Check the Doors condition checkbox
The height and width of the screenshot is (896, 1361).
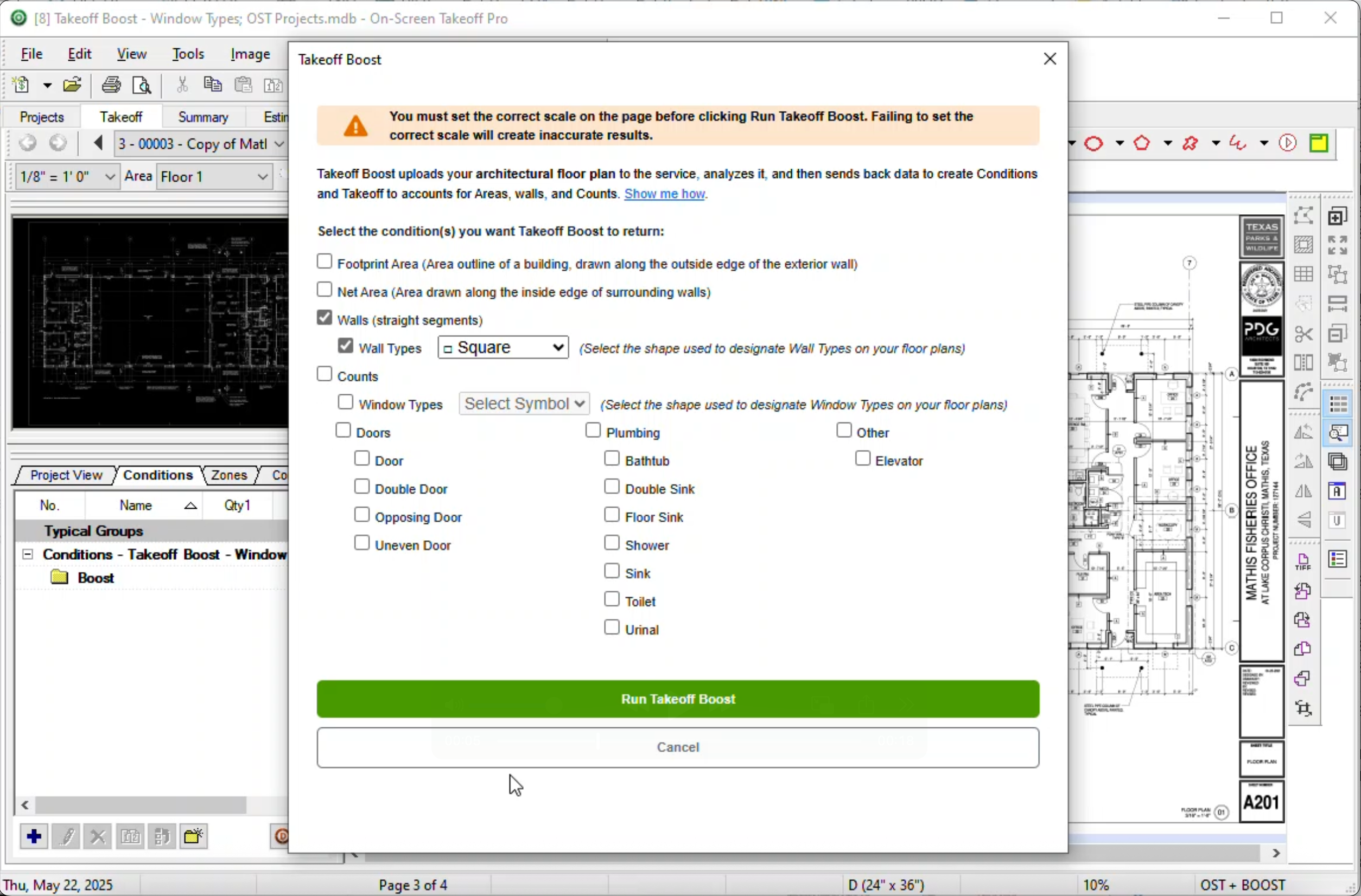pyautogui.click(x=343, y=430)
